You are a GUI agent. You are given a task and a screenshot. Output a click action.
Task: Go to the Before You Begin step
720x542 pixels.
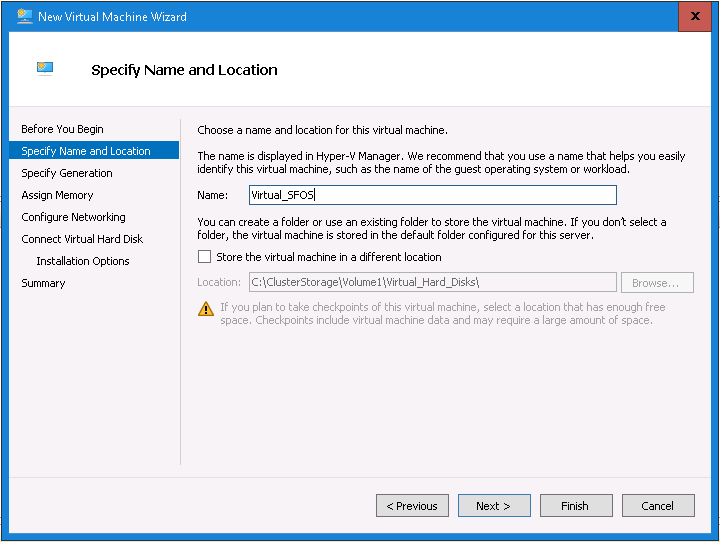coord(62,129)
